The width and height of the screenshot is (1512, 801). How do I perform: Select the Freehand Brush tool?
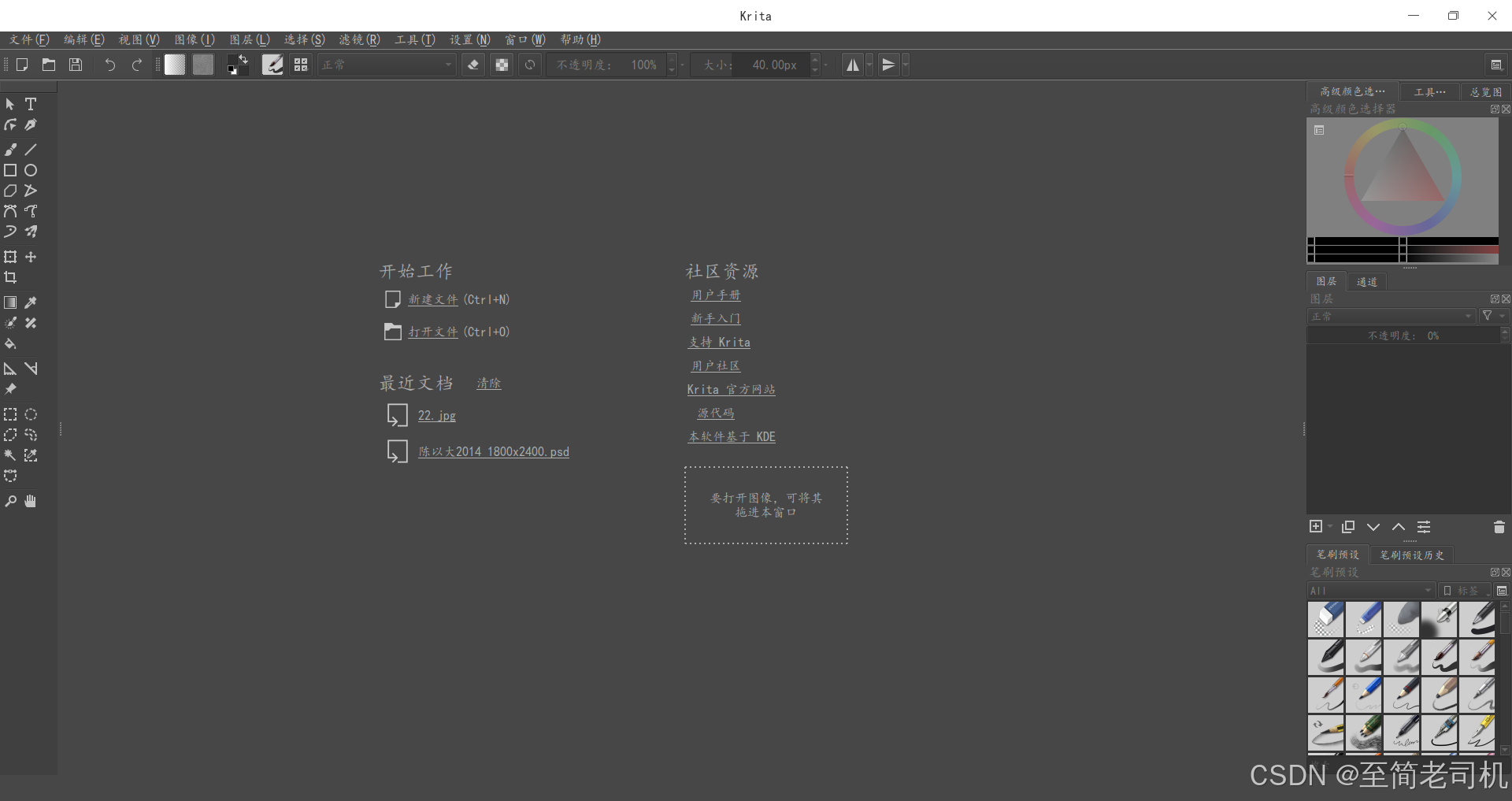pos(10,150)
